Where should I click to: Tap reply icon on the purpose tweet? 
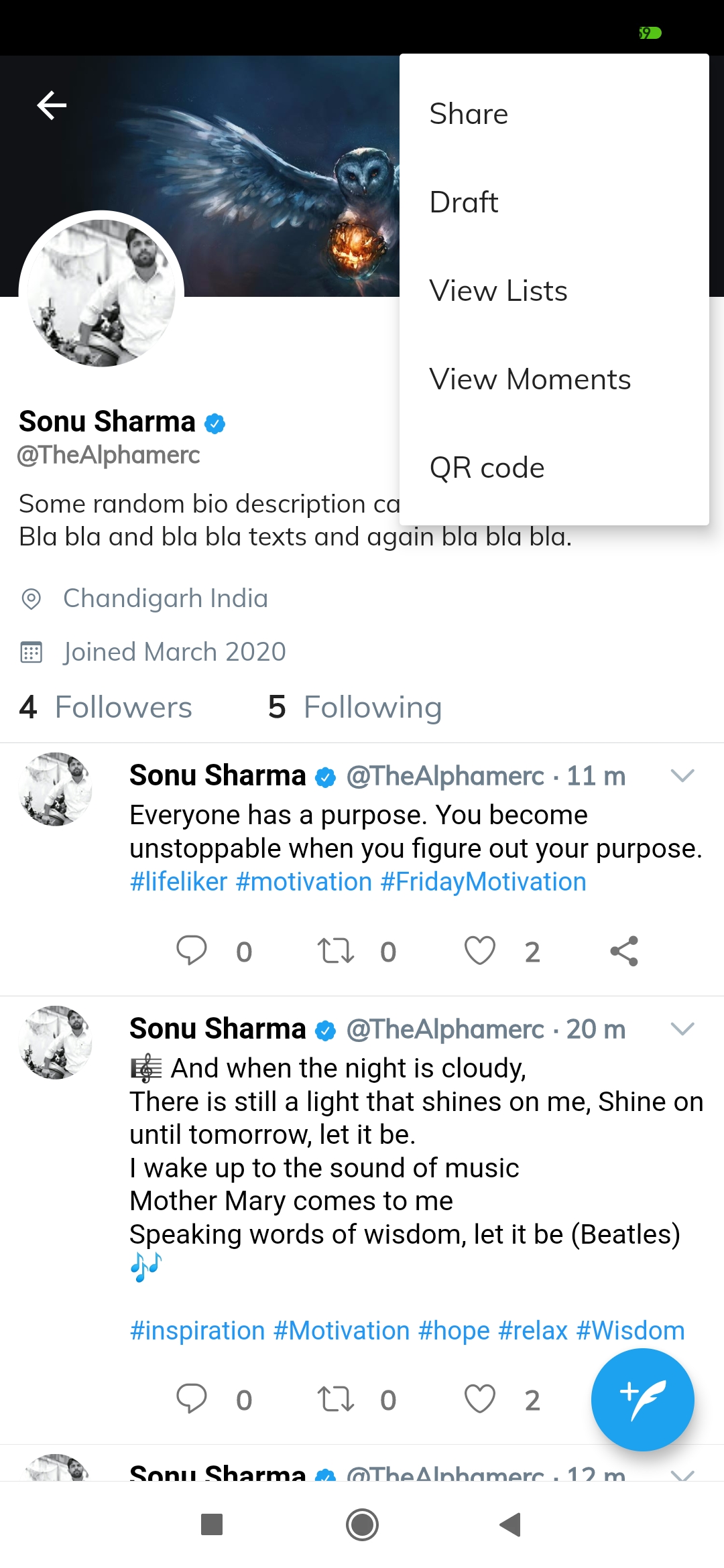(x=192, y=951)
